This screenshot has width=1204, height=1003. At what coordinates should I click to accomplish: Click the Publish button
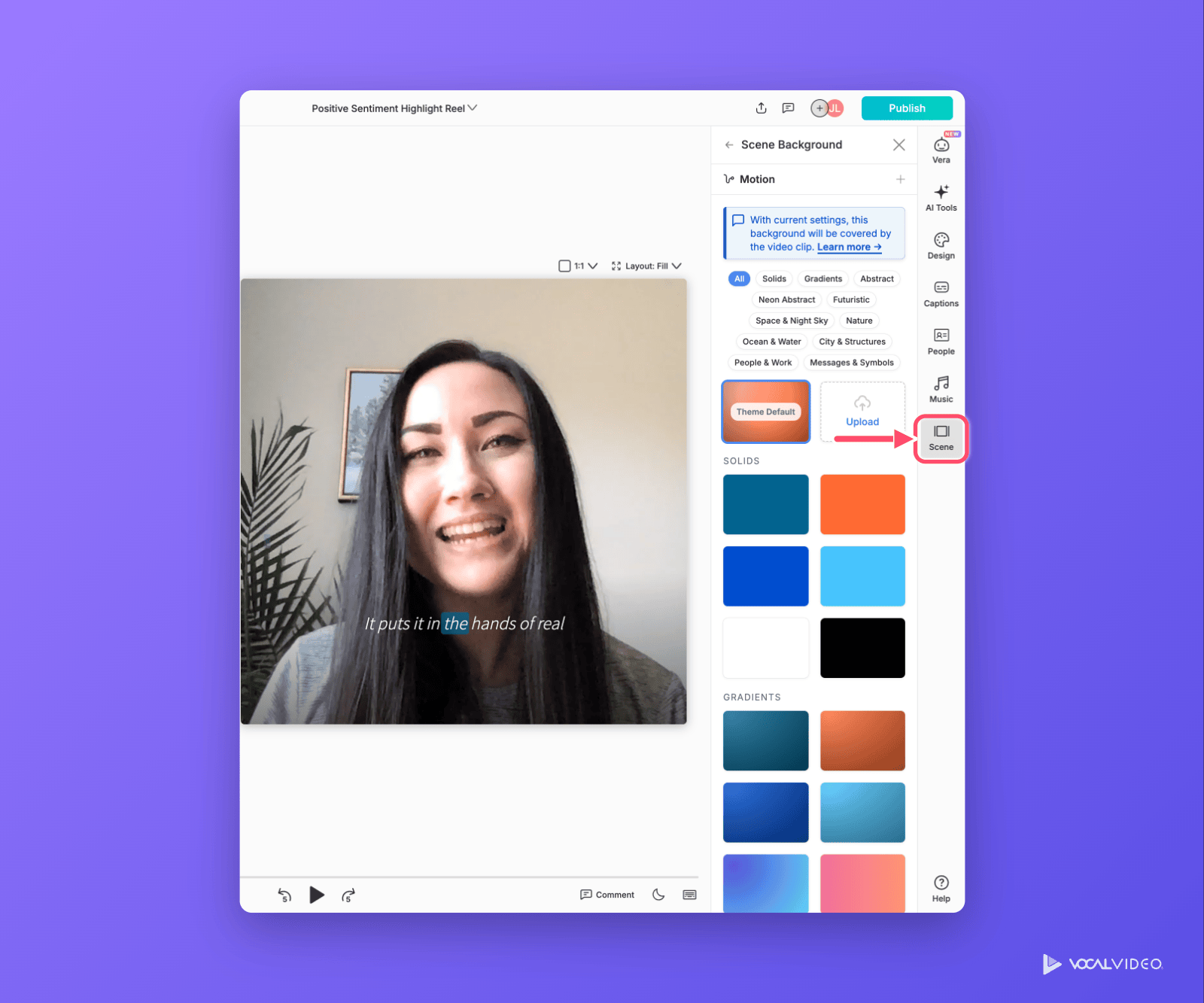[x=907, y=108]
